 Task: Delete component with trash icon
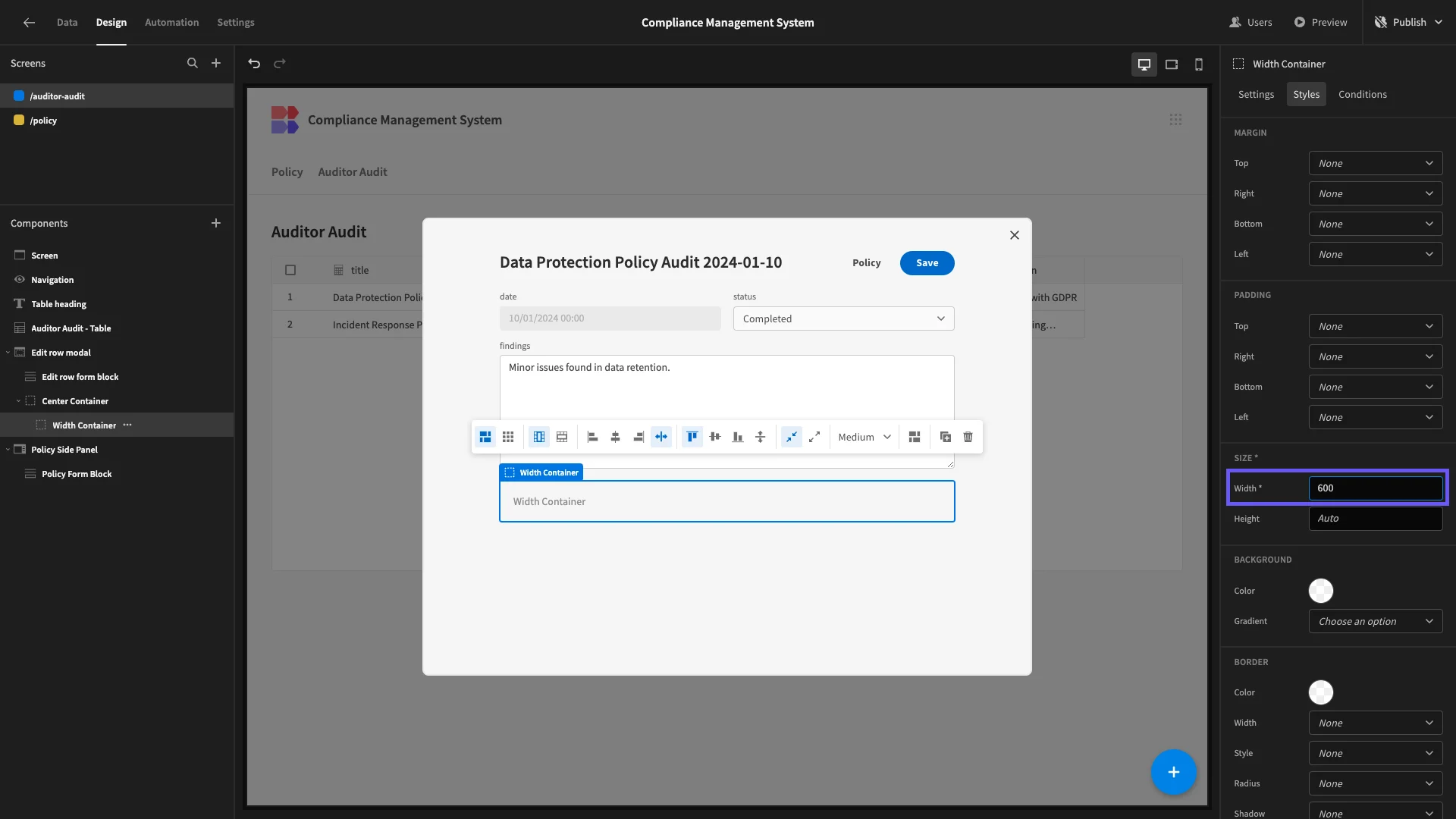click(968, 437)
